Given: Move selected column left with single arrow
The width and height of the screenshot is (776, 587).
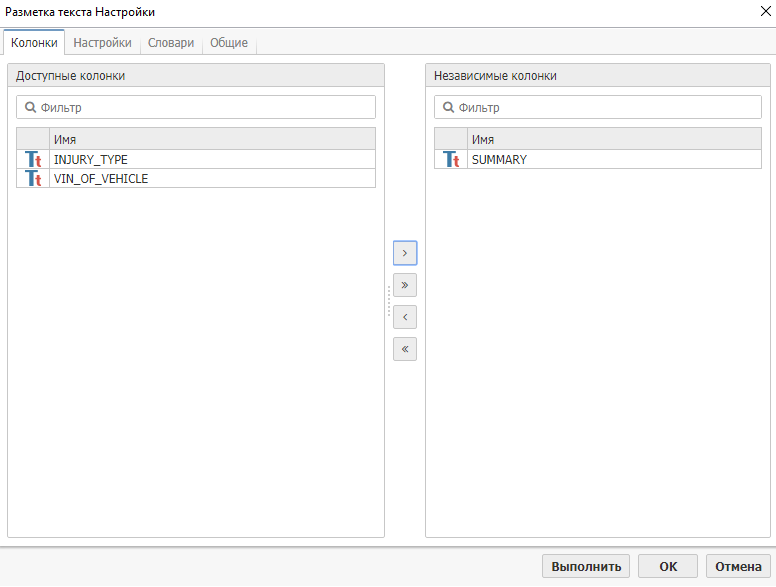Looking at the screenshot, I should coord(405,317).
